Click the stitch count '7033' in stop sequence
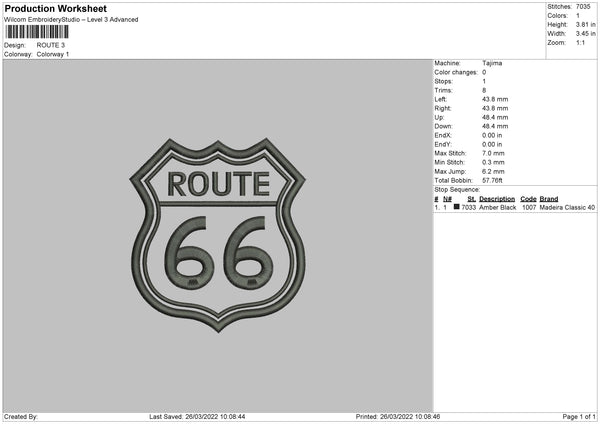This screenshot has height=424, width=600. coord(469,207)
